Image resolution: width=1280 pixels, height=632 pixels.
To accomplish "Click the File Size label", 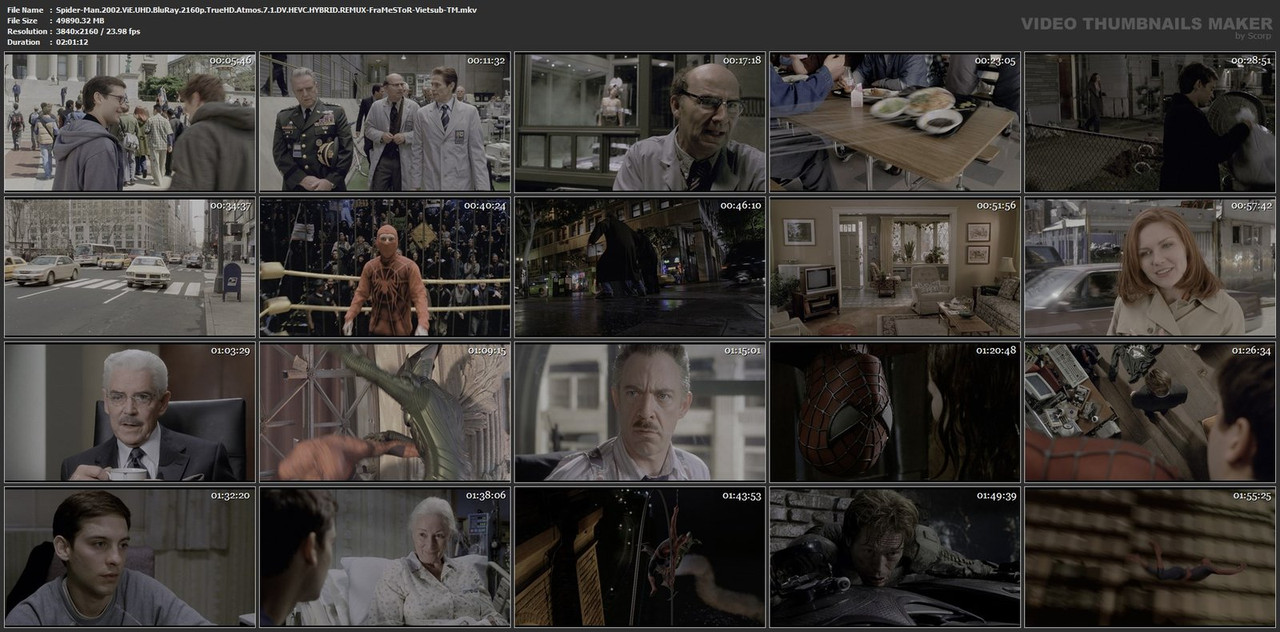I will click(22, 20).
